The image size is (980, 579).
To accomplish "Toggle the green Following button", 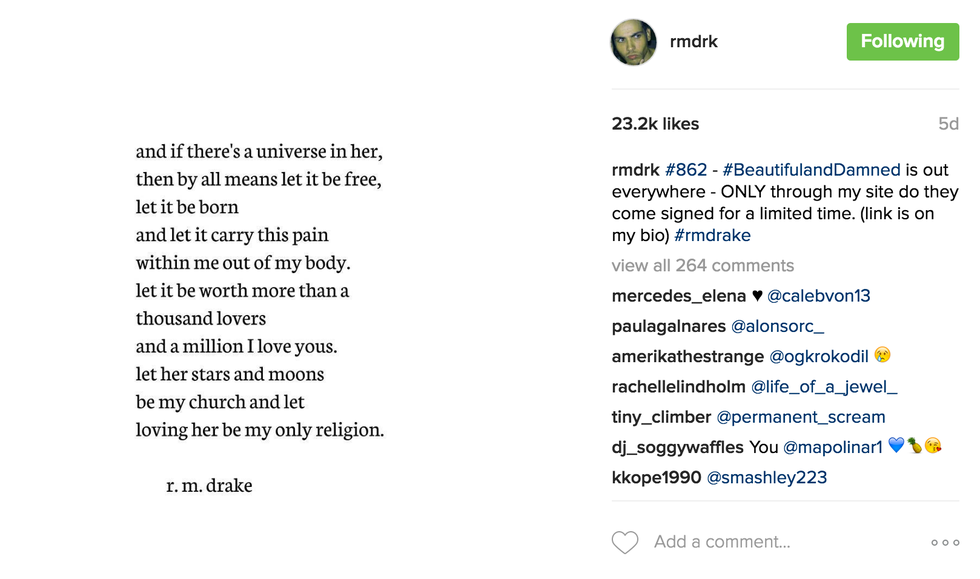I will [902, 41].
